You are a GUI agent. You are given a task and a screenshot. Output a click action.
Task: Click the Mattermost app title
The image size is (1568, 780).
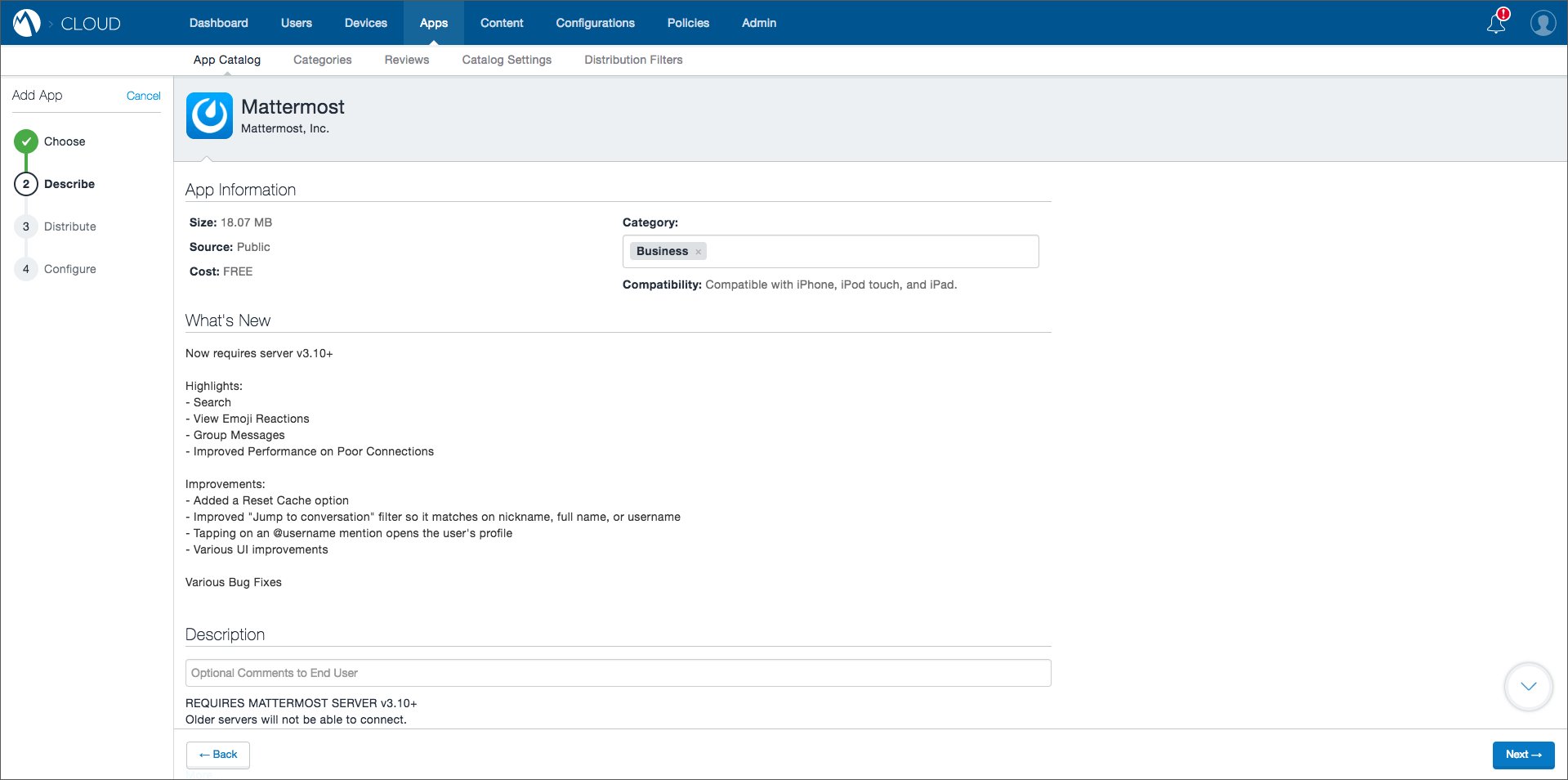click(x=293, y=107)
